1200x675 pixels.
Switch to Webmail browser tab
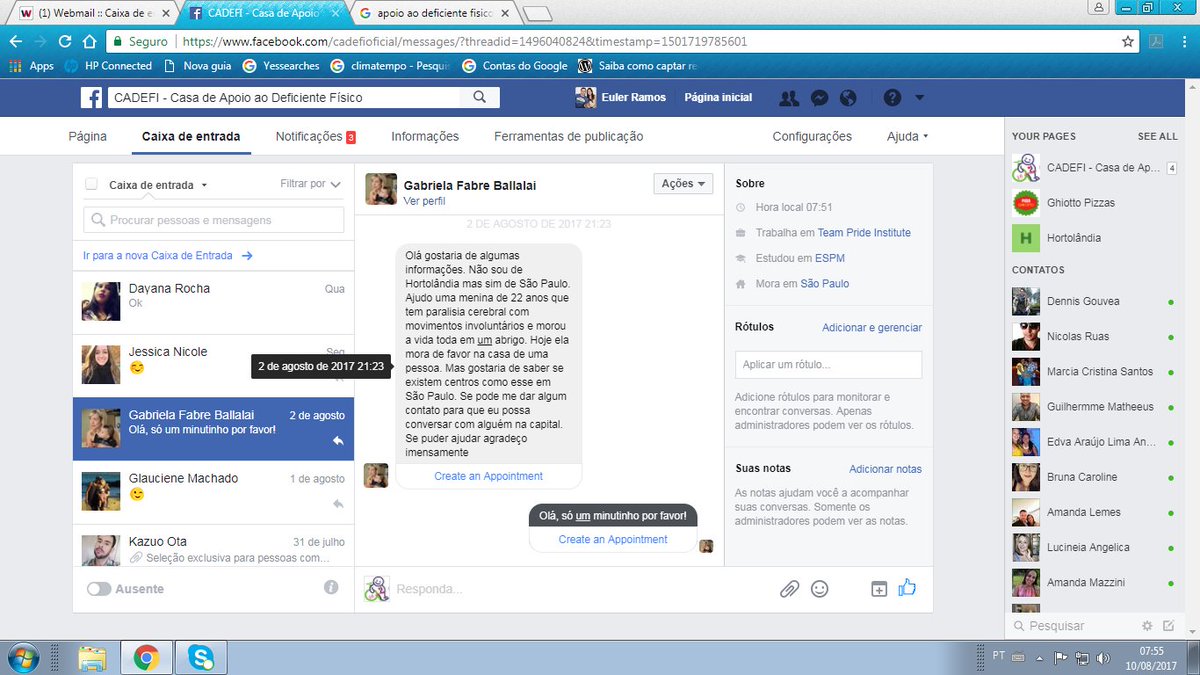click(95, 13)
